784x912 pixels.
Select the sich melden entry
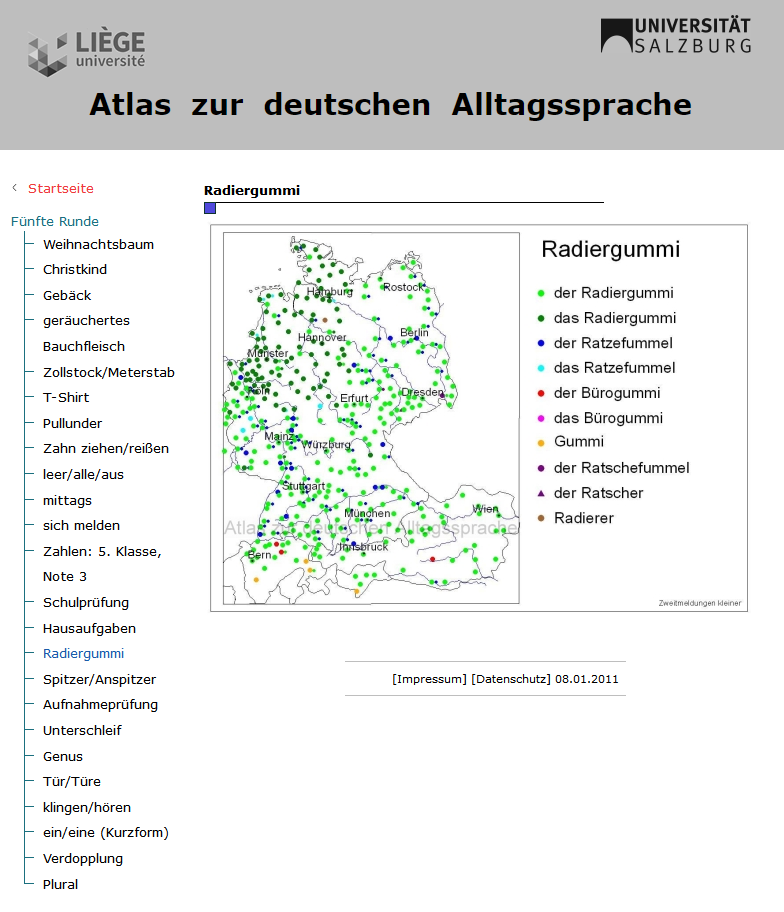81,525
